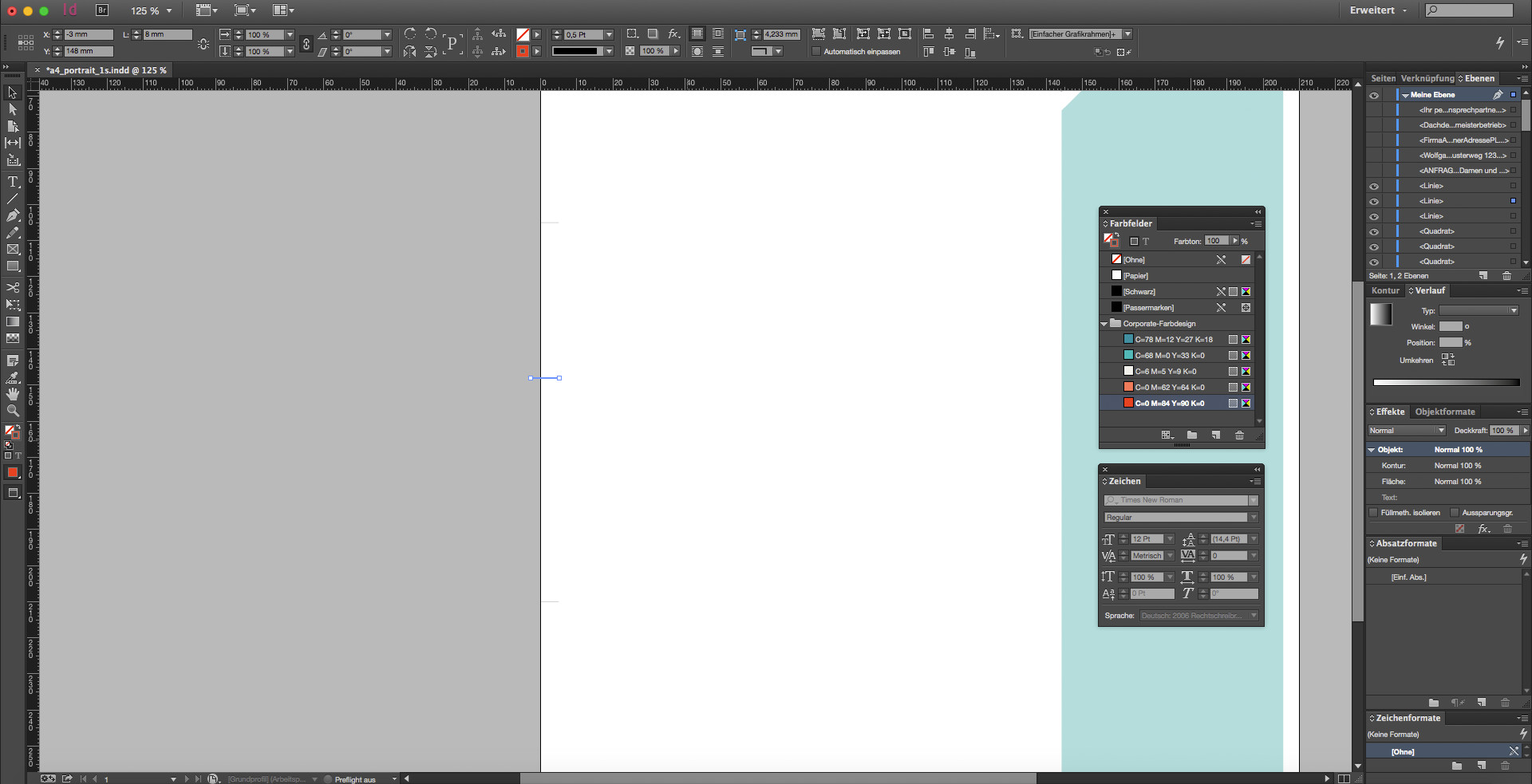Pick the Scissors tool
This screenshot has width=1532, height=784.
13,287
